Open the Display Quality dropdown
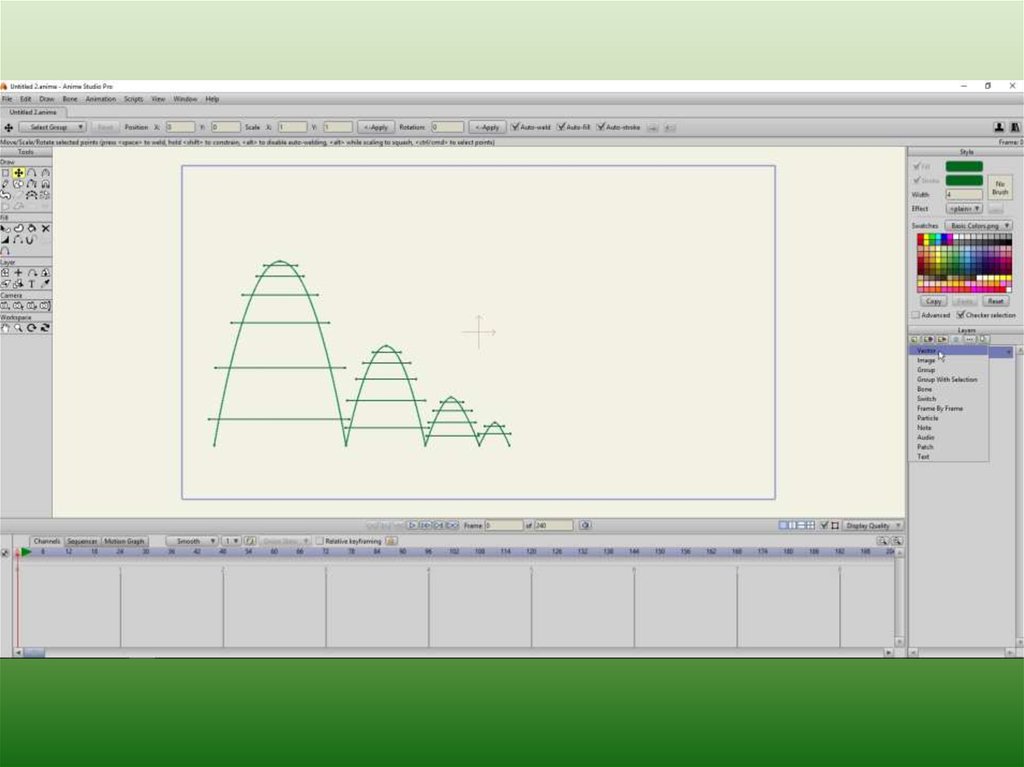Viewport: 1024px width, 767px height. (872, 525)
